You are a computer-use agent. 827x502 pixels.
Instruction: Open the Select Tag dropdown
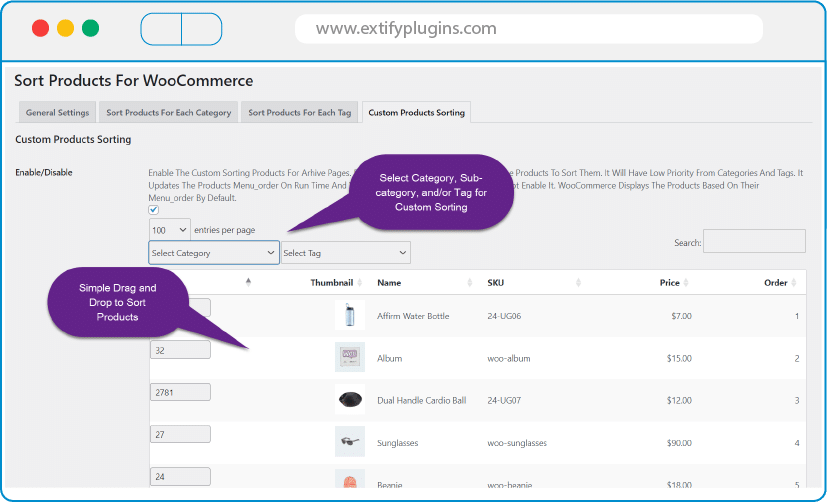345,253
